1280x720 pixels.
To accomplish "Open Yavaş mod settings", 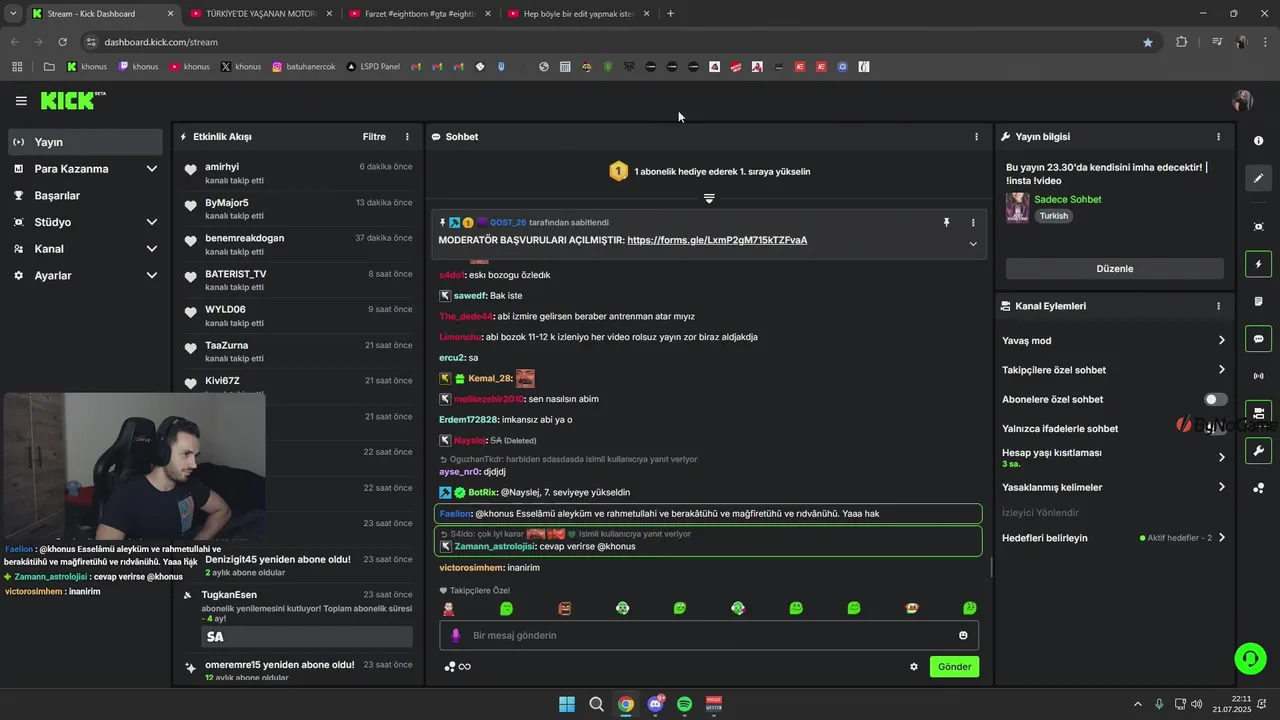I will pyautogui.click(x=1114, y=341).
